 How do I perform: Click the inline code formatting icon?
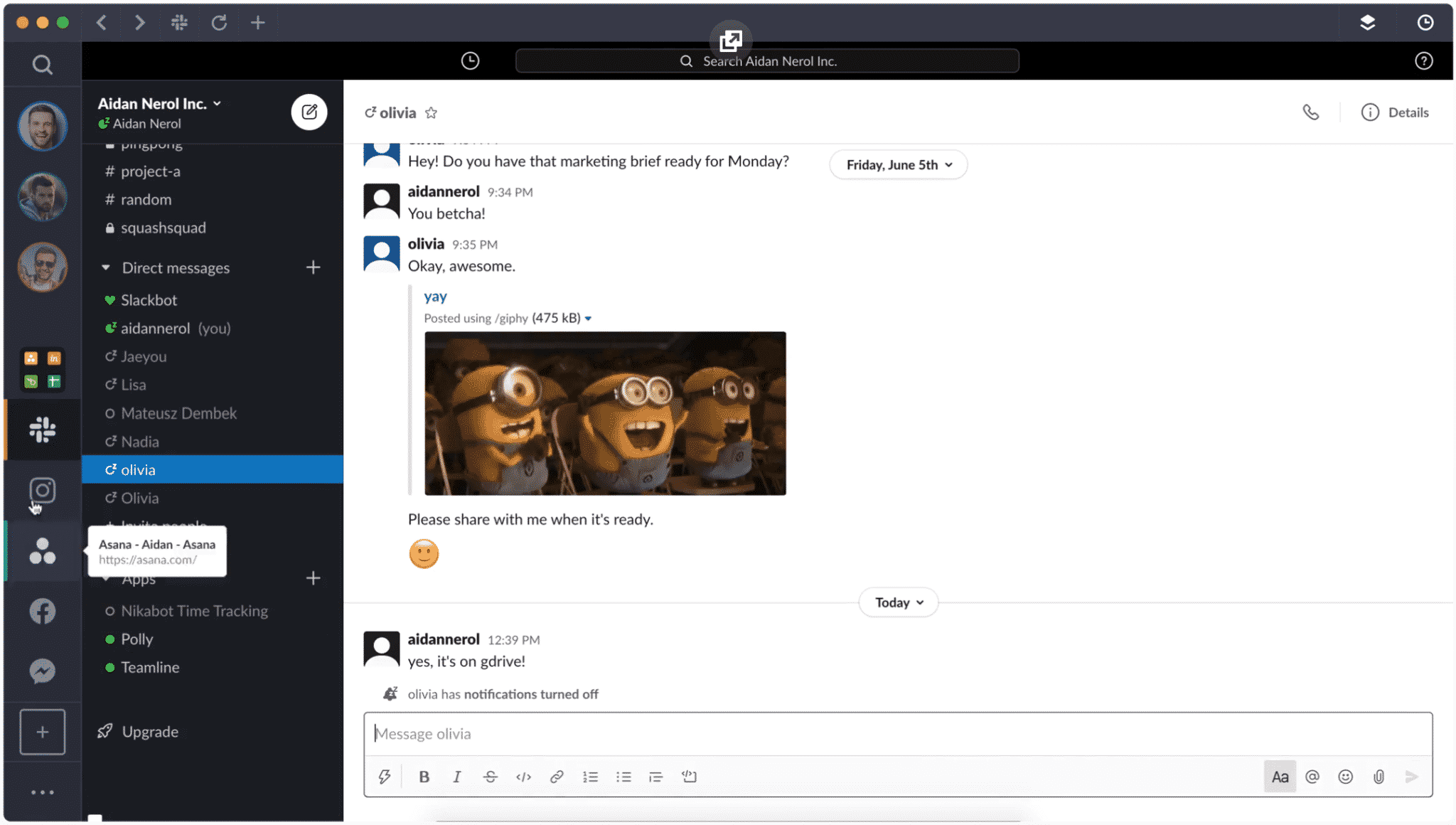pos(523,777)
